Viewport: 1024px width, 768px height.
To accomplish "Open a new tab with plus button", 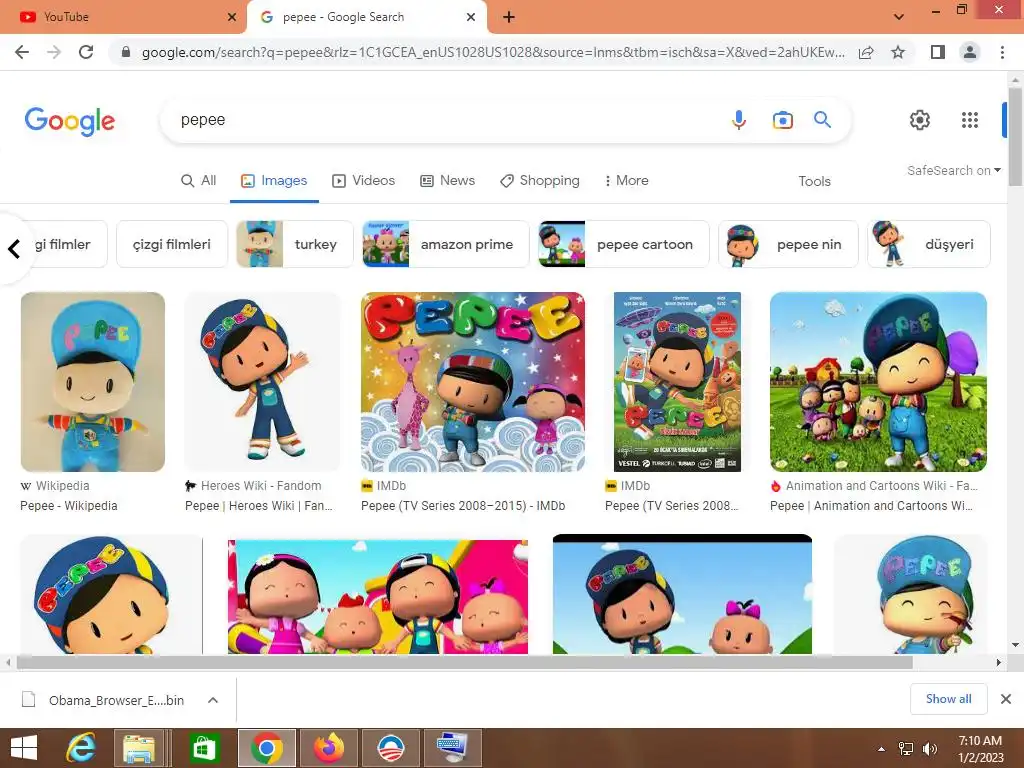I will pyautogui.click(x=509, y=17).
